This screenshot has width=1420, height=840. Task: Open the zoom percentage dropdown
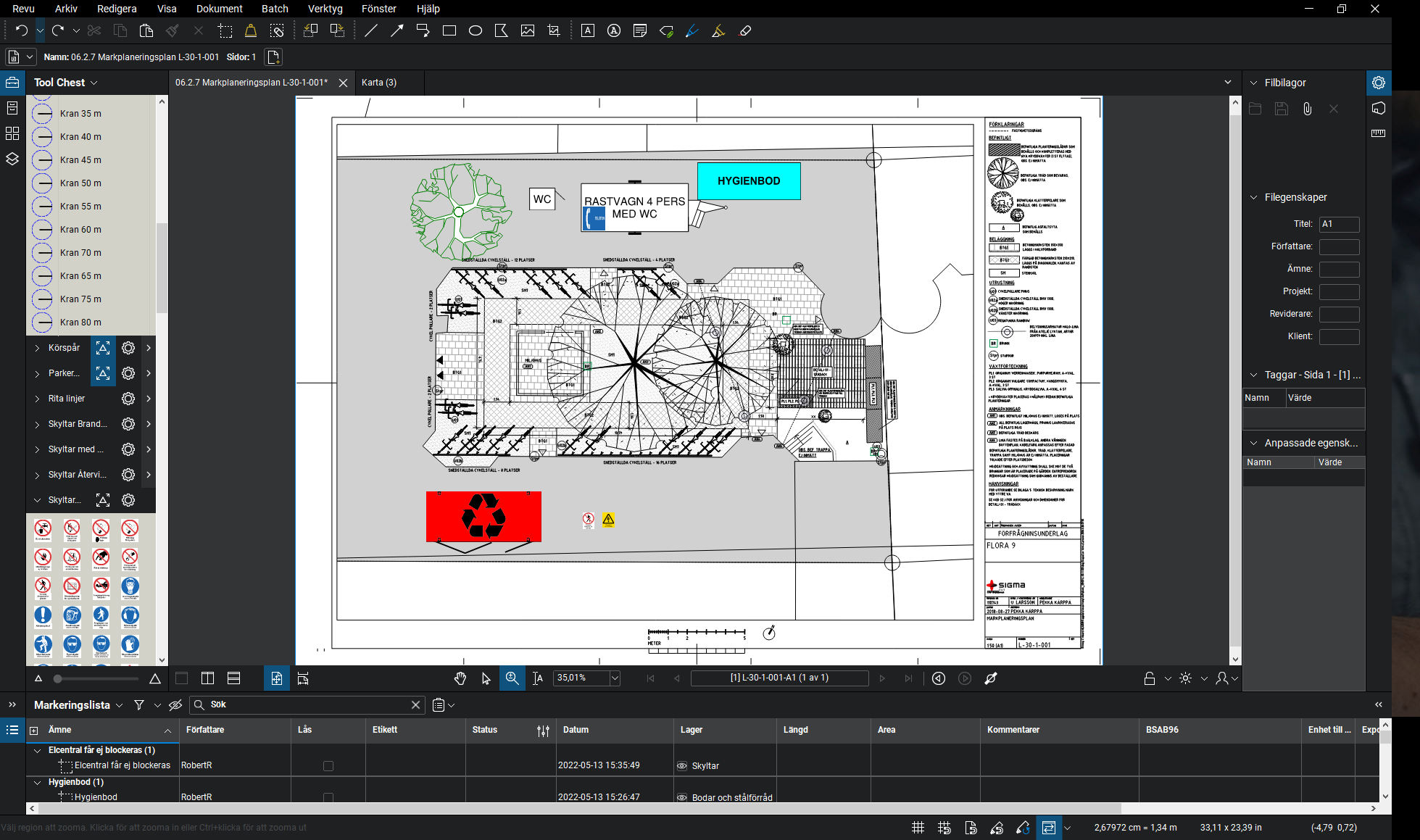615,678
